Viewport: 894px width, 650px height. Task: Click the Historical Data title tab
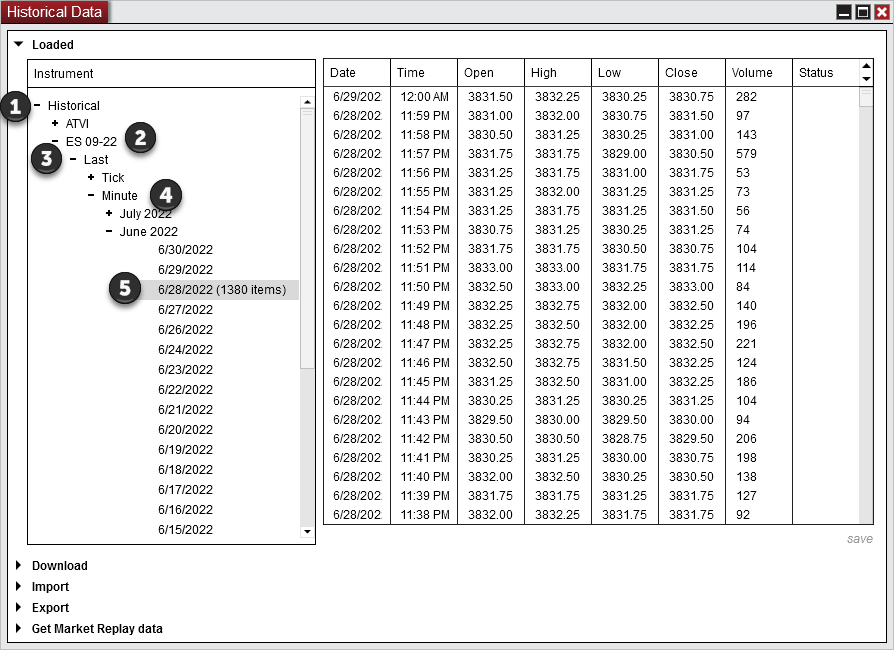pos(54,11)
